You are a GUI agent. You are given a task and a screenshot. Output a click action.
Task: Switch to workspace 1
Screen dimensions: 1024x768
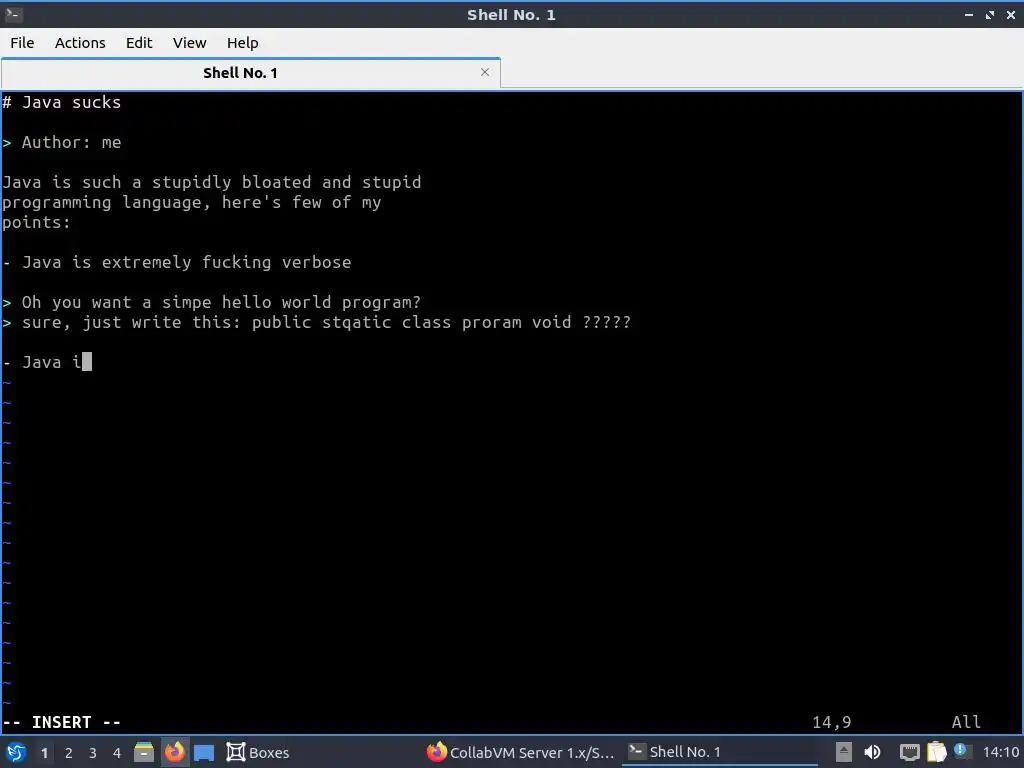(x=44, y=753)
